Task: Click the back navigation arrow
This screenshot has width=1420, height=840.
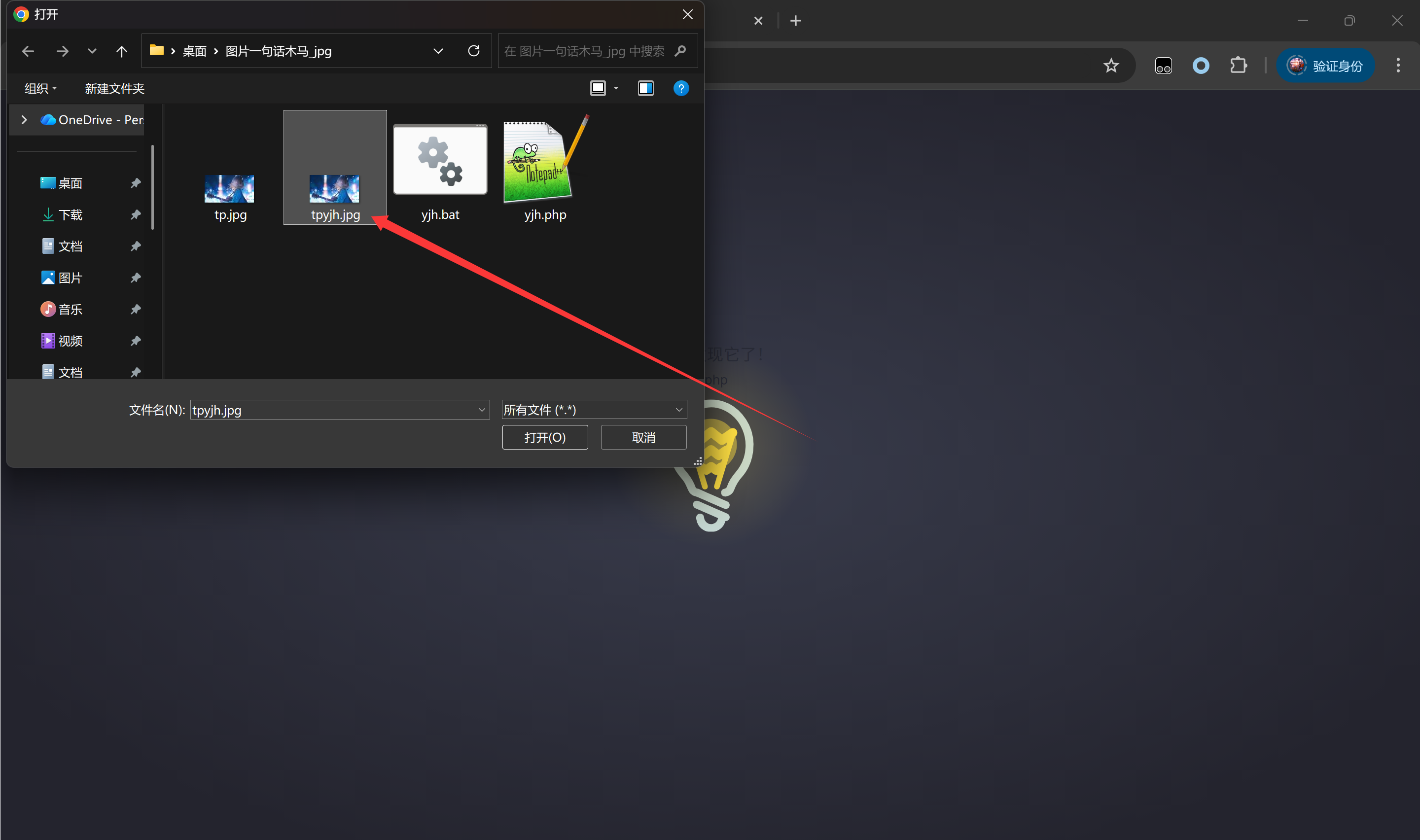Action: [x=28, y=51]
